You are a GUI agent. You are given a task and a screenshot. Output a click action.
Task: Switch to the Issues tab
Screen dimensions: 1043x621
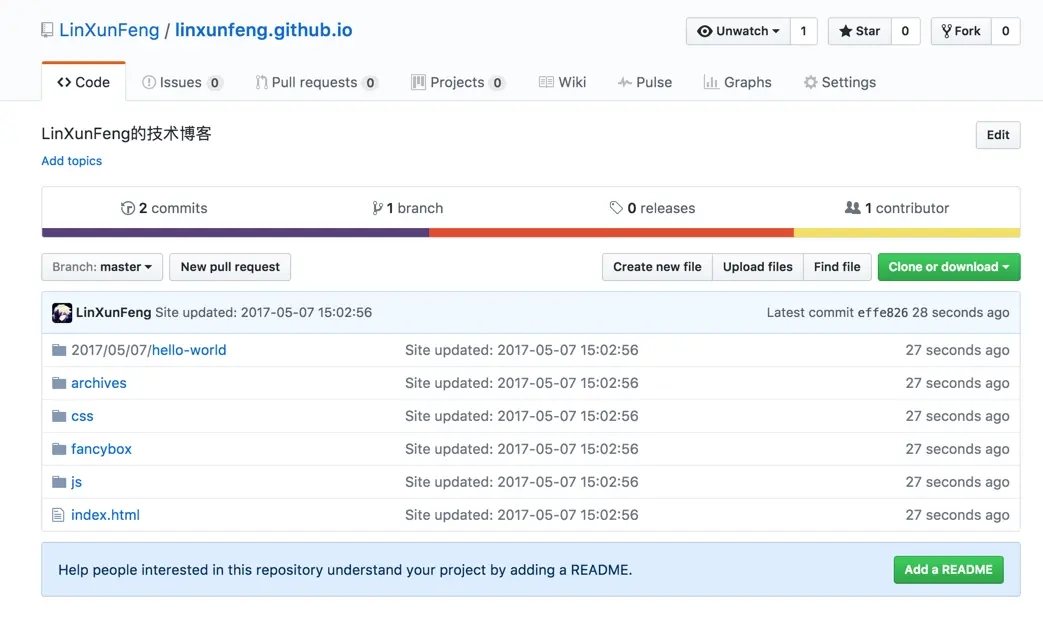(x=182, y=82)
